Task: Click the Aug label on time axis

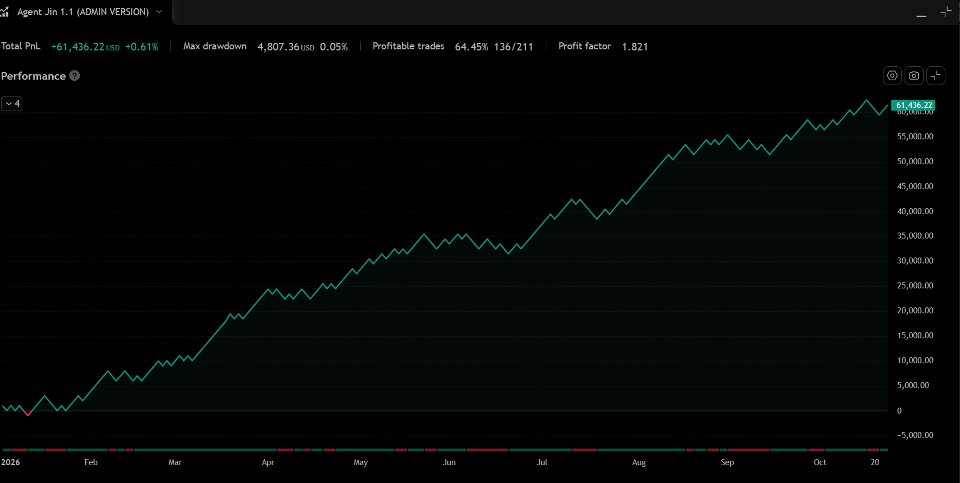Action: [639, 463]
